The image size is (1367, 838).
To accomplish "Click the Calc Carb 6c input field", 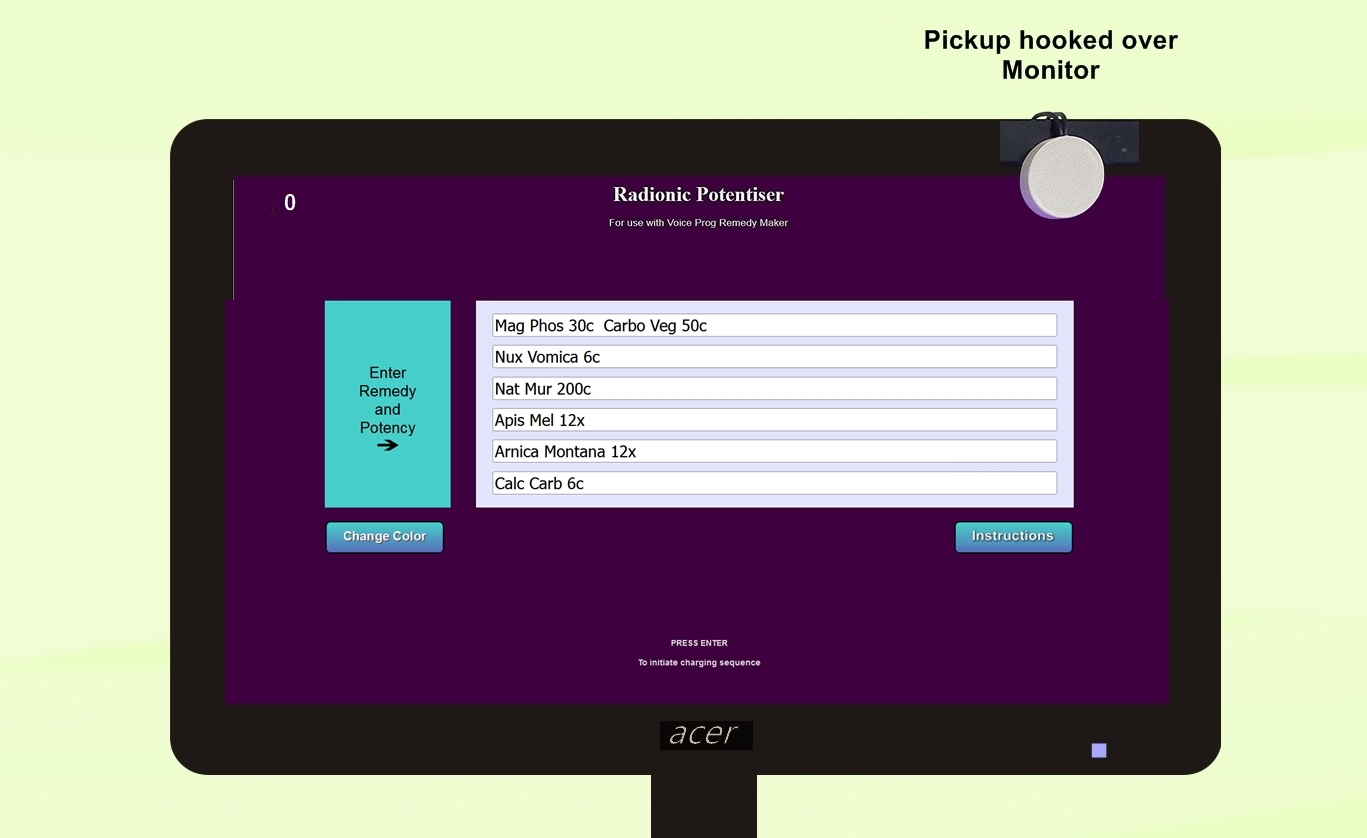I will point(774,484).
